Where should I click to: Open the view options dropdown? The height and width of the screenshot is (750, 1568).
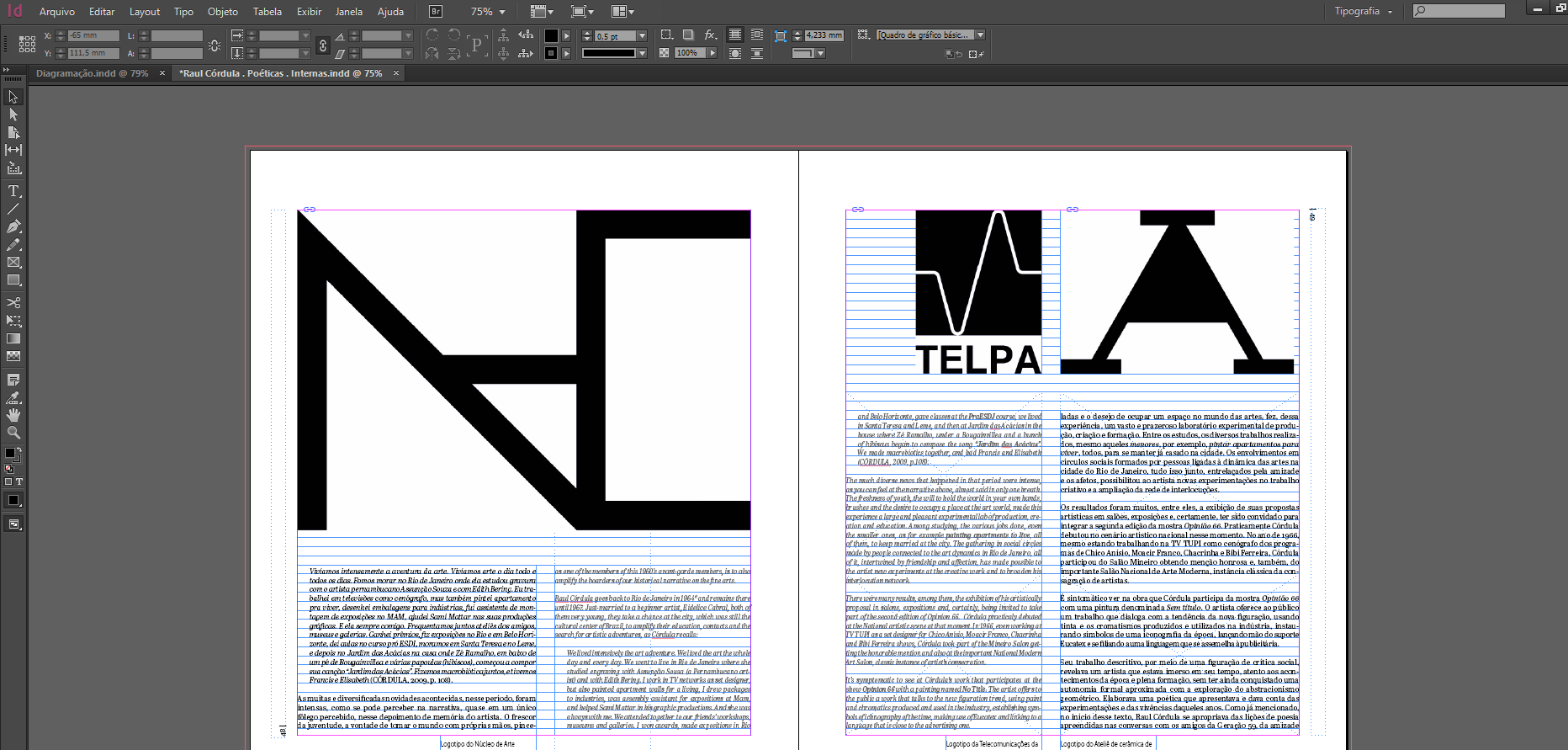click(542, 12)
